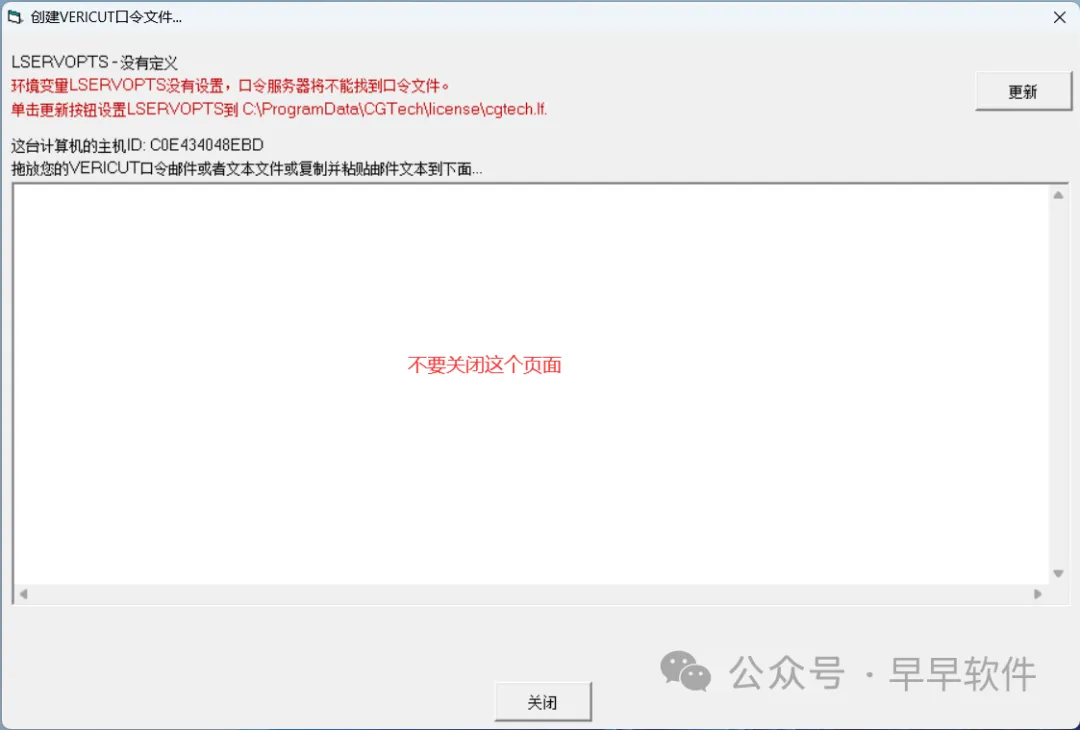The image size is (1080, 730).
Task: Click inside the large license text area
Action: click(531, 386)
